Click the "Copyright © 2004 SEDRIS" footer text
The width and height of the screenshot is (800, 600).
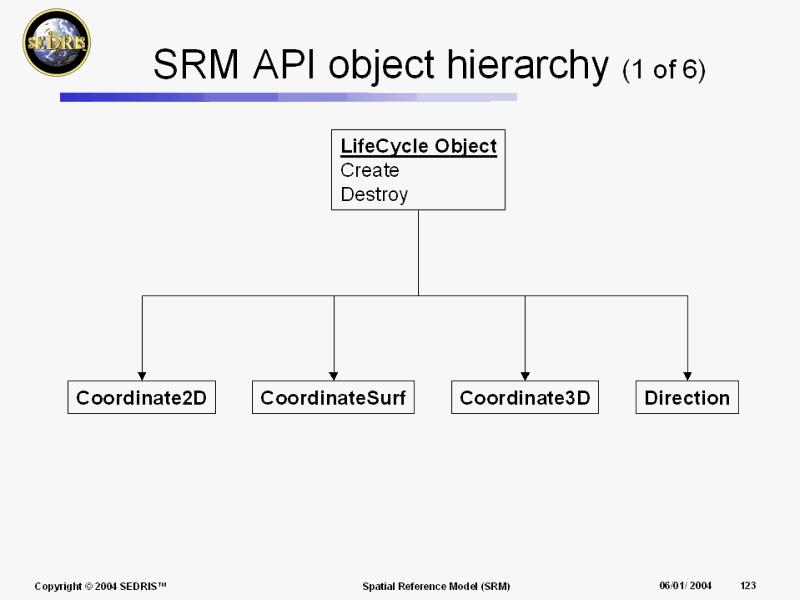[100, 586]
